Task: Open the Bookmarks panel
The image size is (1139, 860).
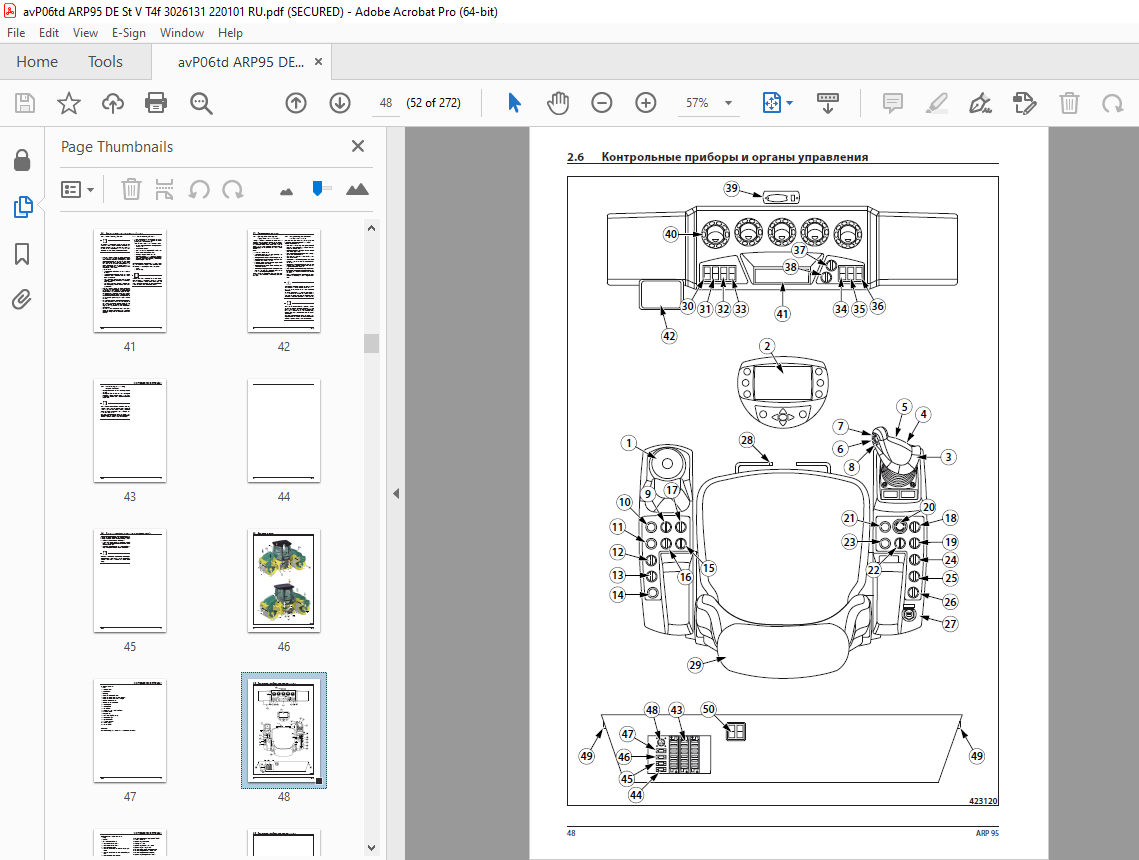Action: click(23, 253)
